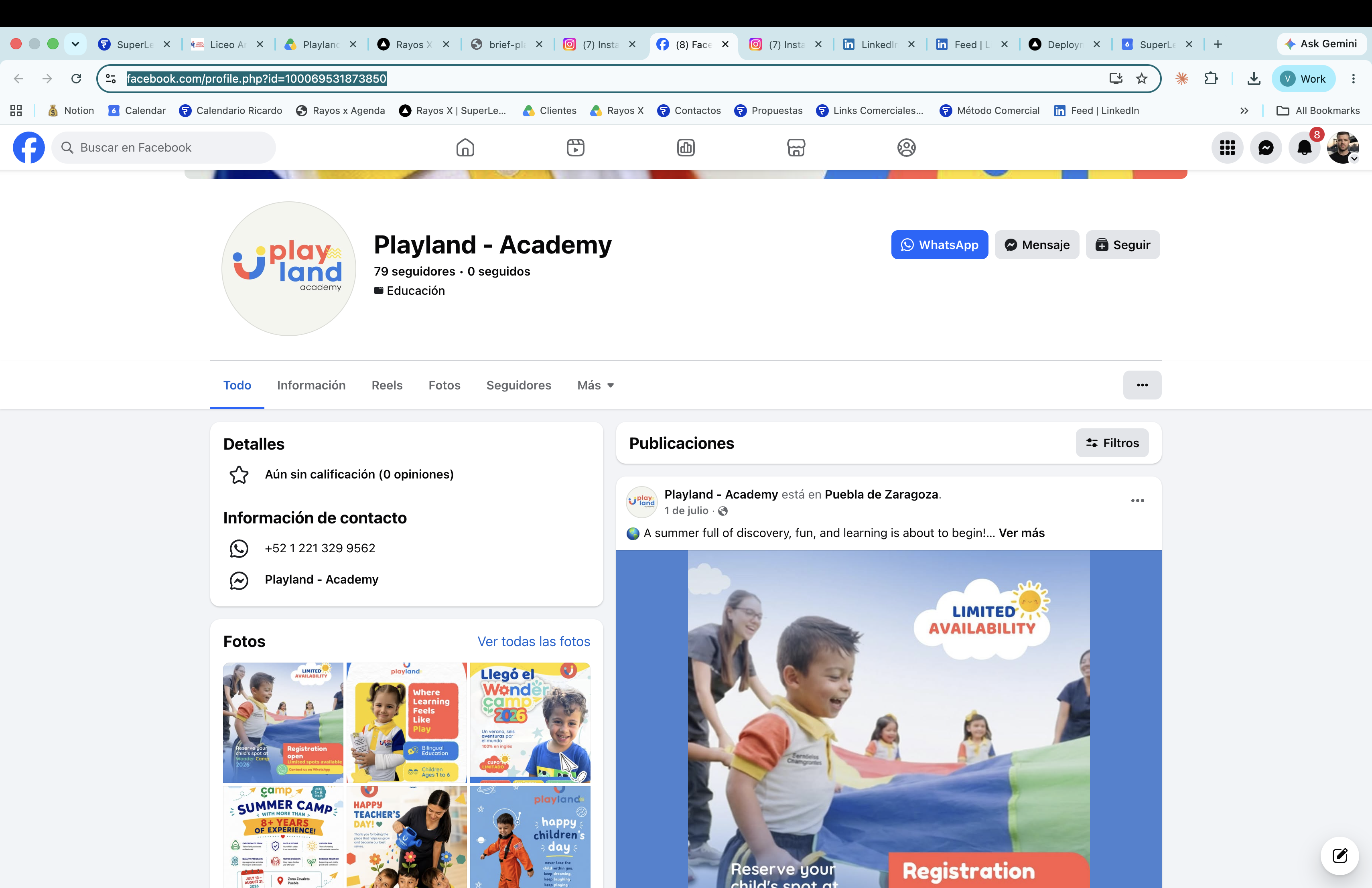Image resolution: width=1372 pixels, height=888 pixels.
Task: Open the Summer Camp photo thumbnail
Action: tap(283, 837)
